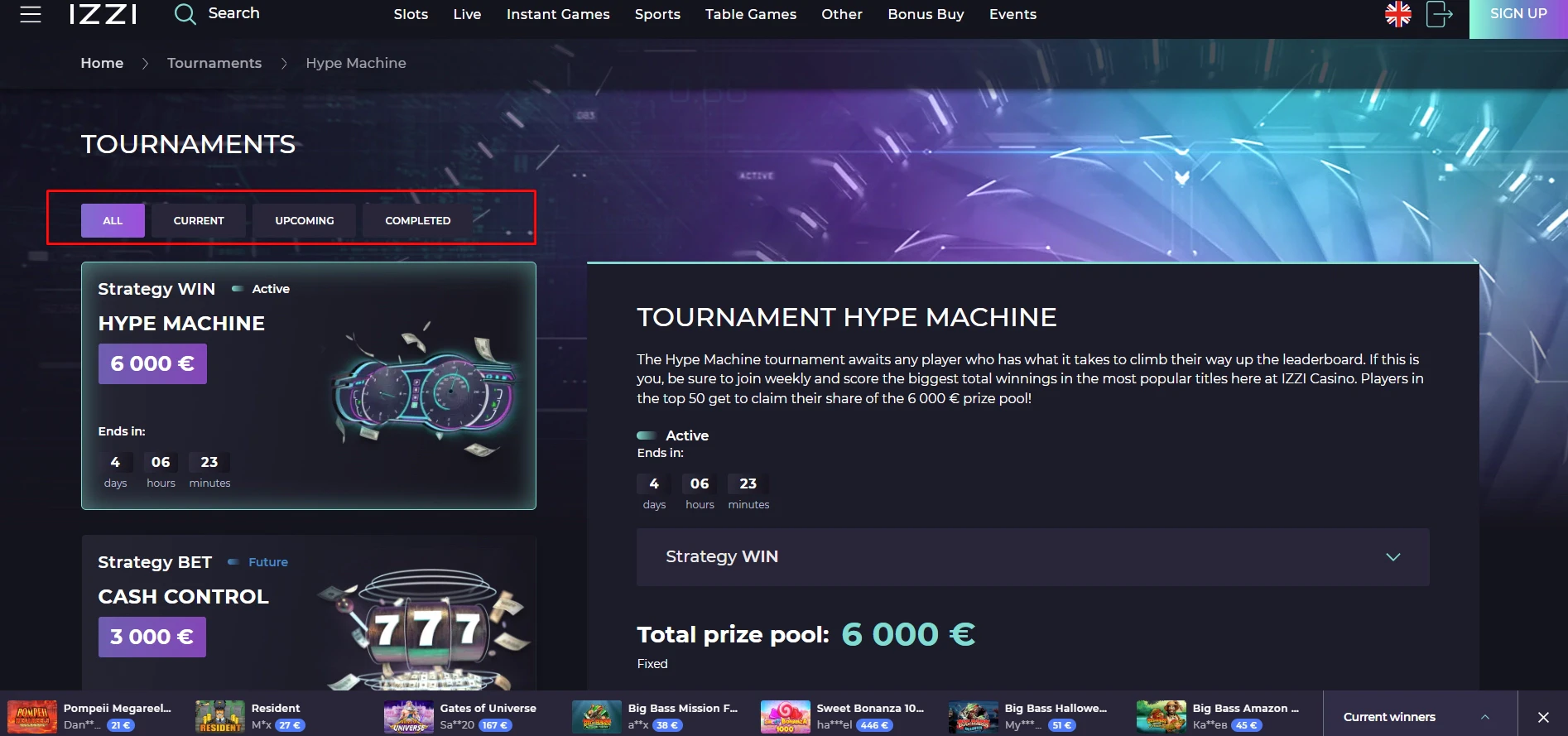Expand the Strategy WIN dropdown
This screenshot has width=1568, height=736.
(x=1032, y=557)
